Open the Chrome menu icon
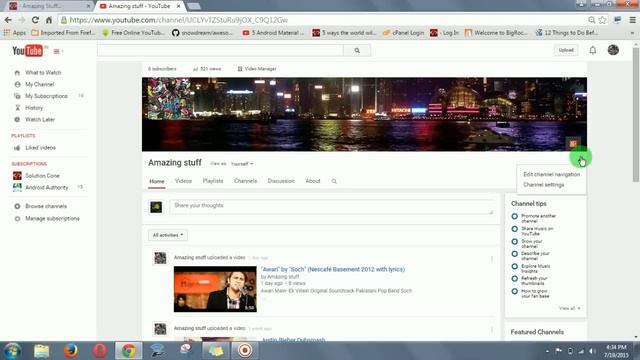 click(x=632, y=20)
